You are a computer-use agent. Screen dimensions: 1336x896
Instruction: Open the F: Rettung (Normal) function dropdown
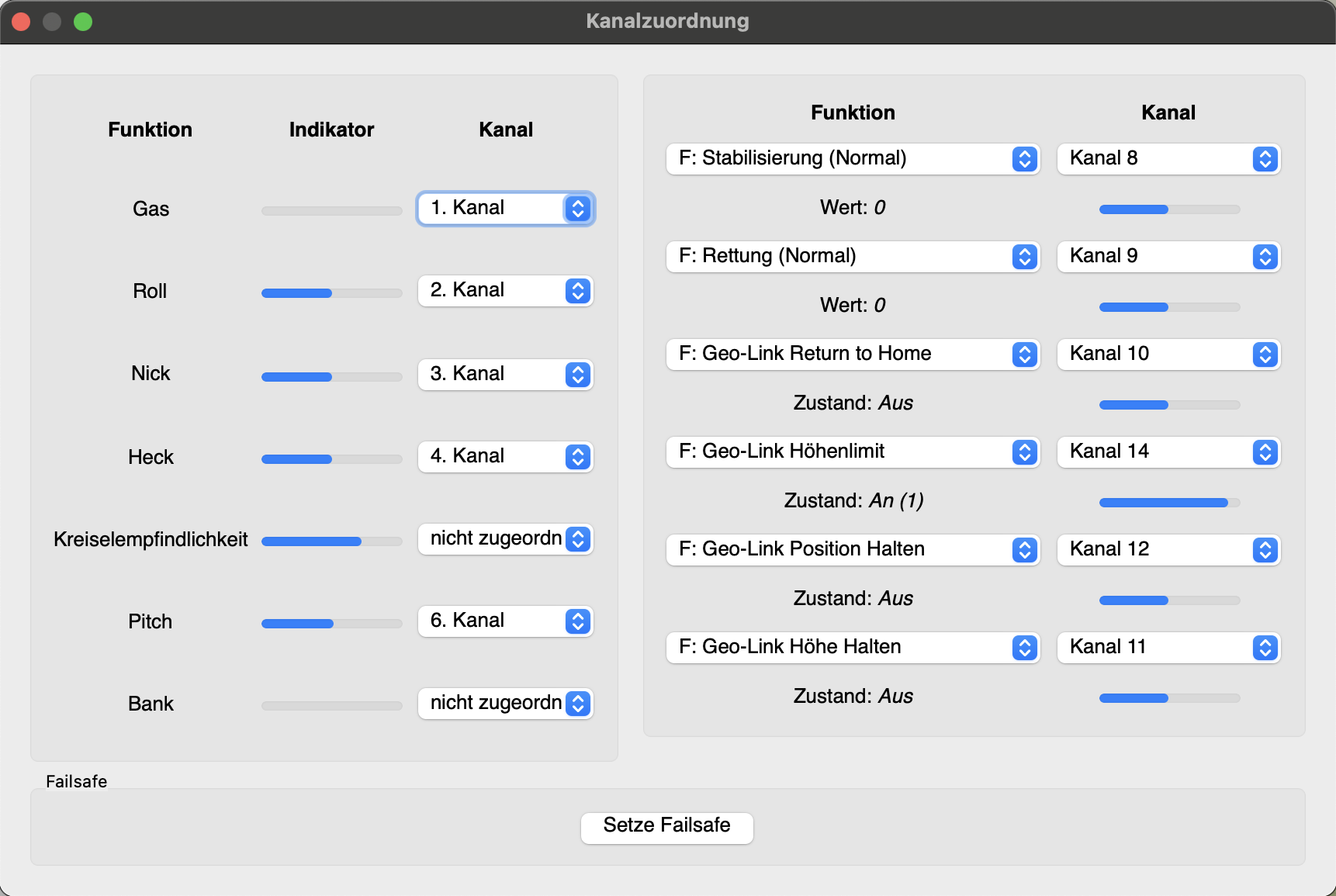click(x=852, y=256)
